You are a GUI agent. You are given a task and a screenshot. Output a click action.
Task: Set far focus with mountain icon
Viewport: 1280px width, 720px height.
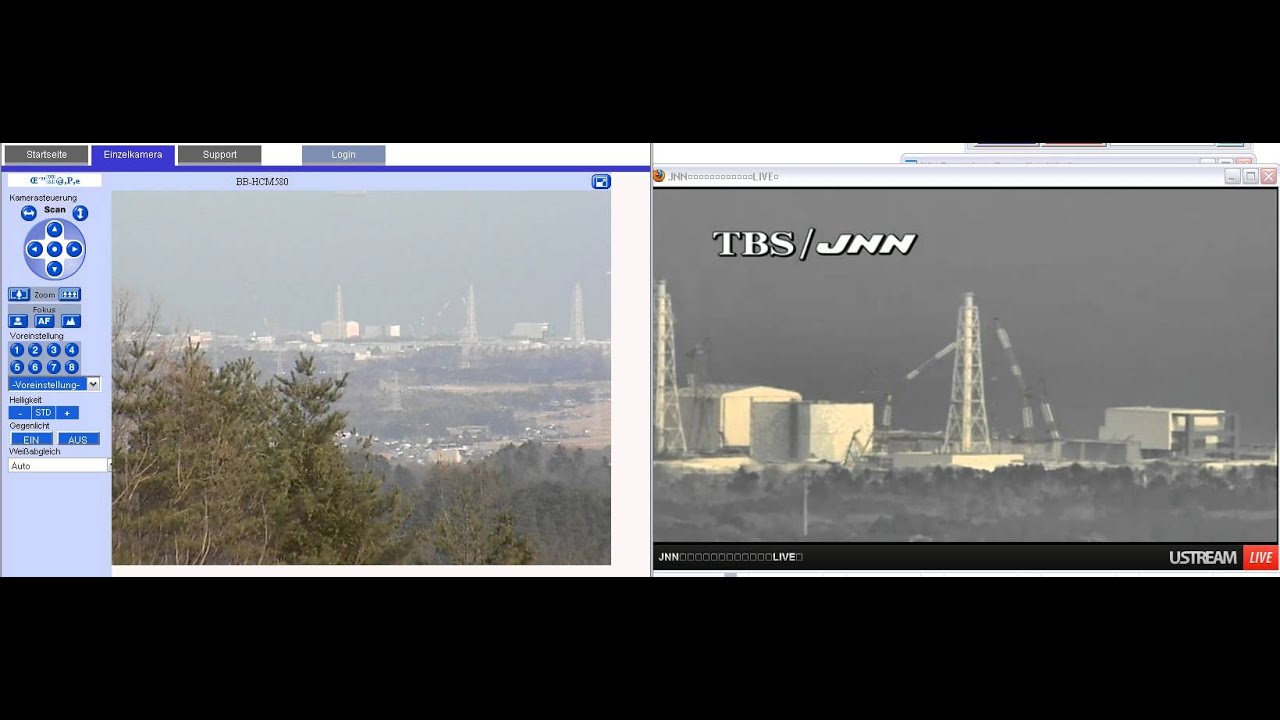pyautogui.click(x=70, y=321)
